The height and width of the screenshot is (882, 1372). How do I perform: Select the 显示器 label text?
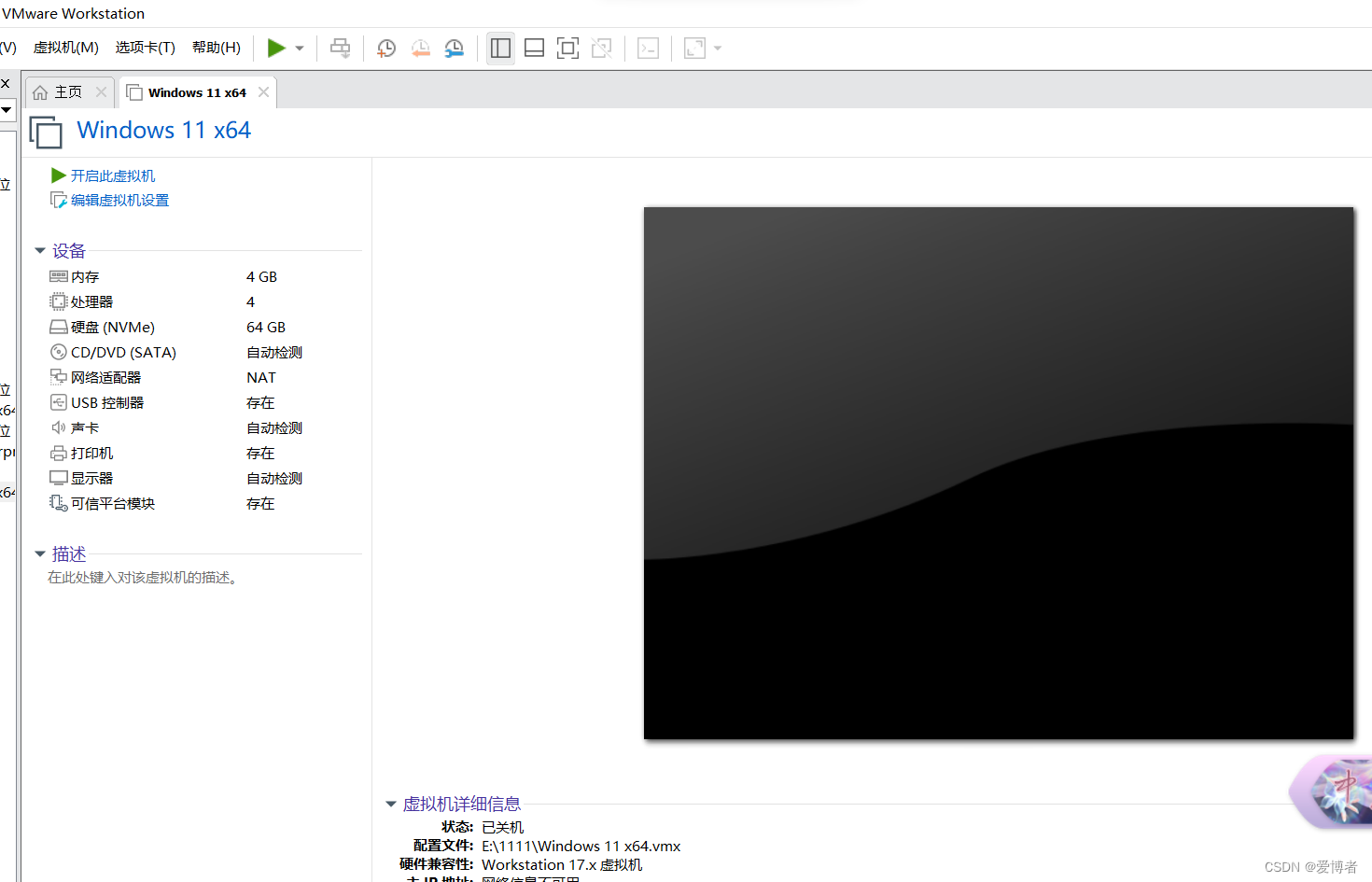pos(91,479)
